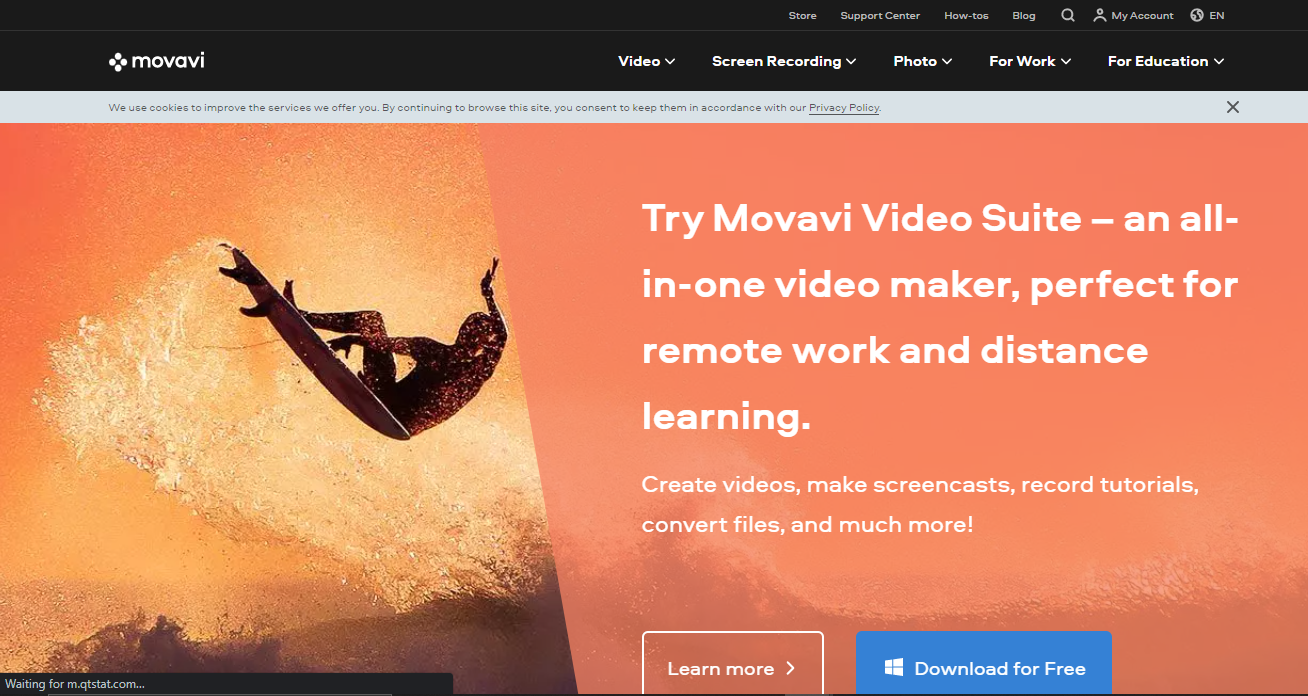1308x696 pixels.
Task: Expand the Photo menu
Action: pyautogui.click(x=923, y=61)
